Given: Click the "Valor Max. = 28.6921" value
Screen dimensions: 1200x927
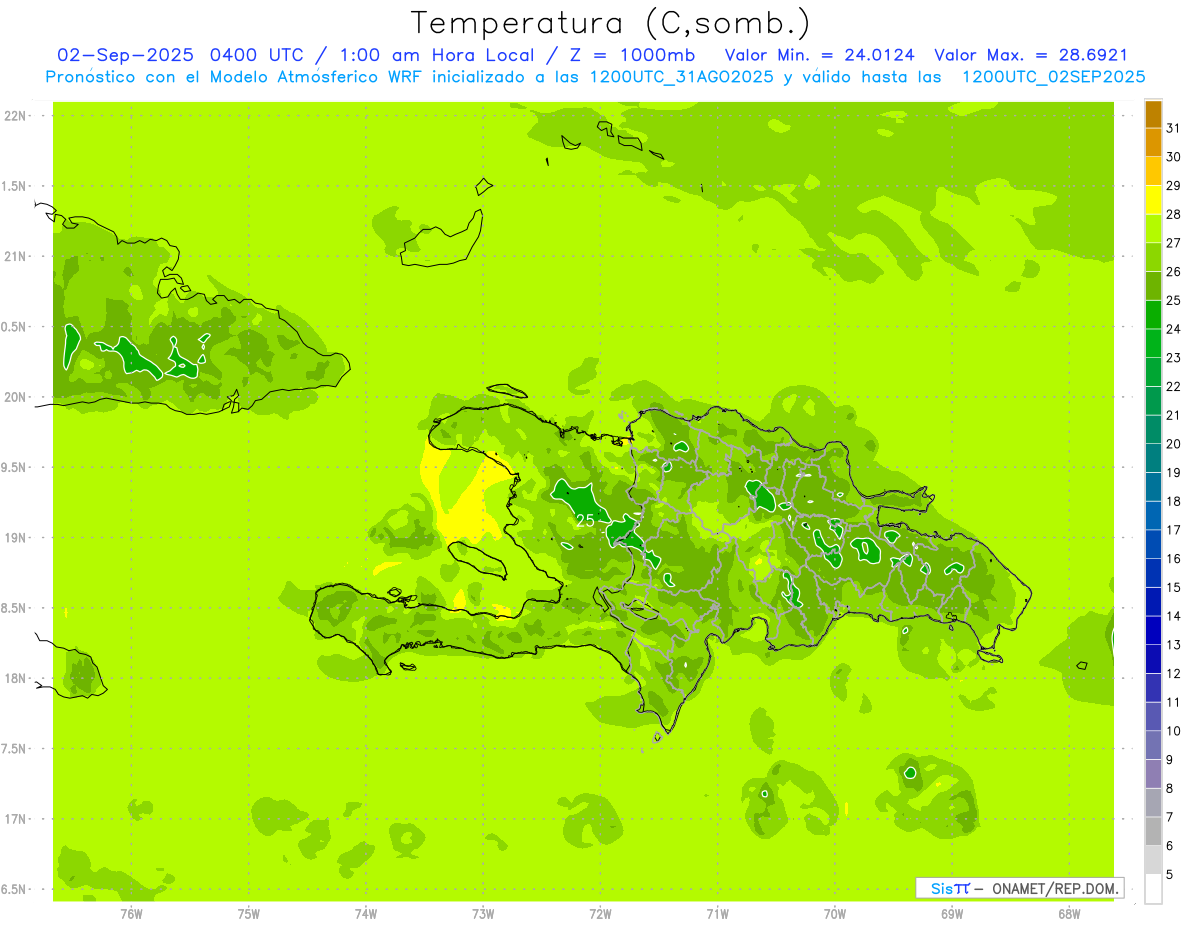Looking at the screenshot, I should point(1031,55).
